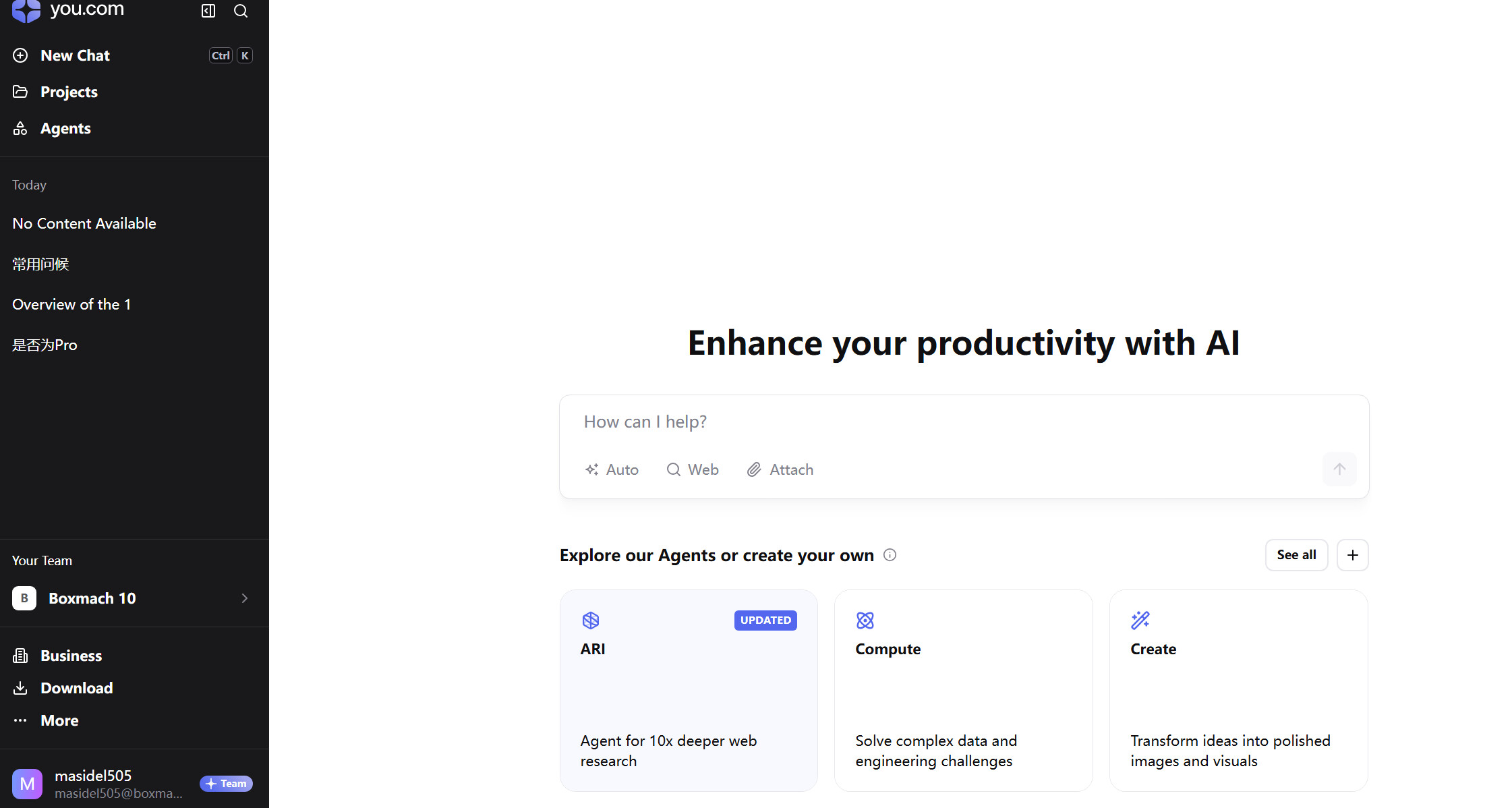Open search using the magnifier icon

point(241,11)
